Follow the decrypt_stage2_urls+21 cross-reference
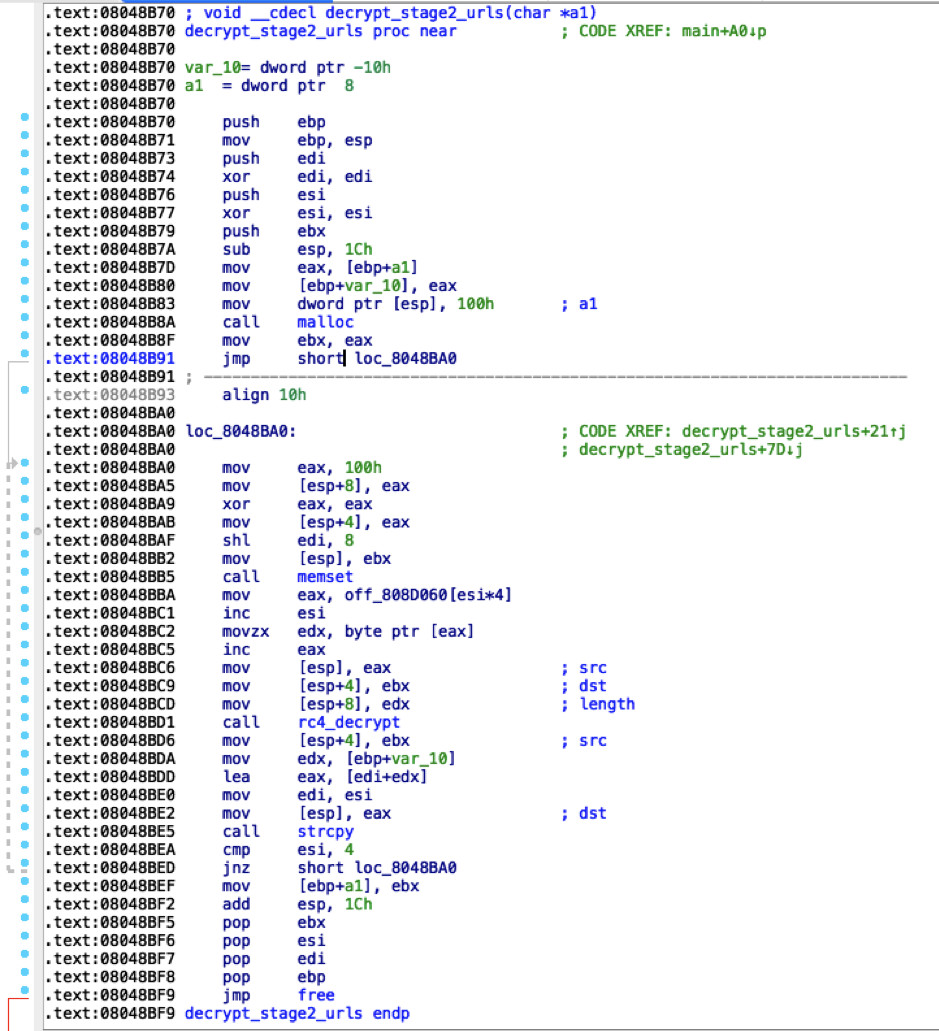The image size is (939, 1031). [794, 431]
